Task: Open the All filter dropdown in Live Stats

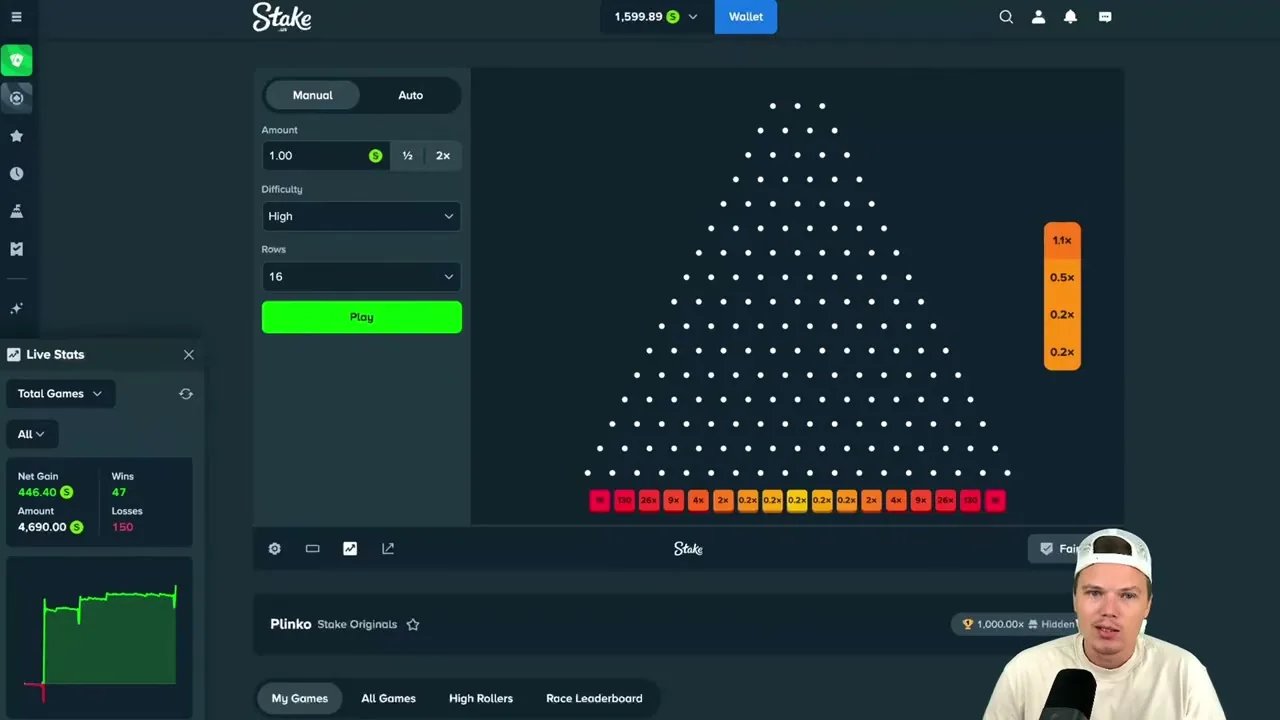Action: tap(31, 434)
